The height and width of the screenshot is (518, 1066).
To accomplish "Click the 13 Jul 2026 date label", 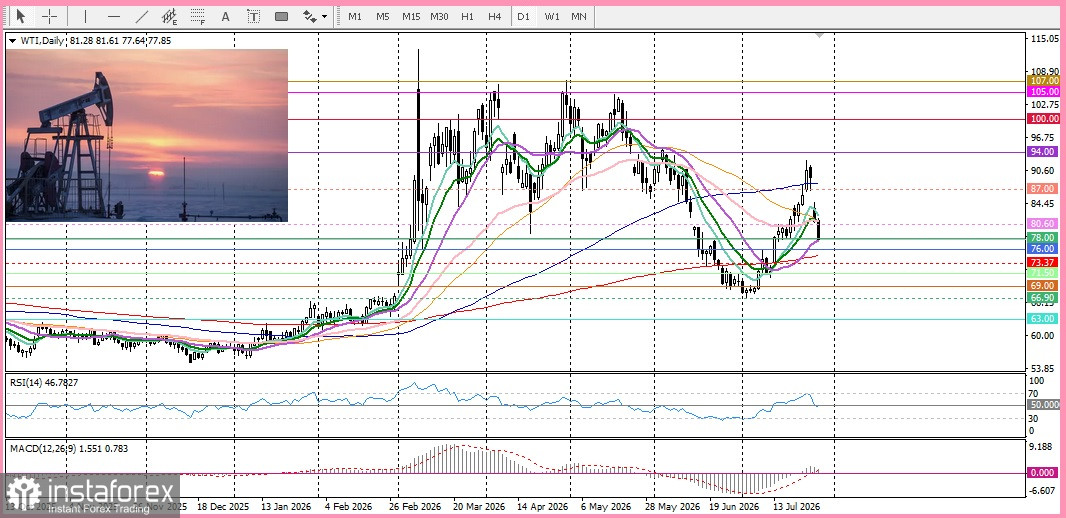I will pos(796,507).
